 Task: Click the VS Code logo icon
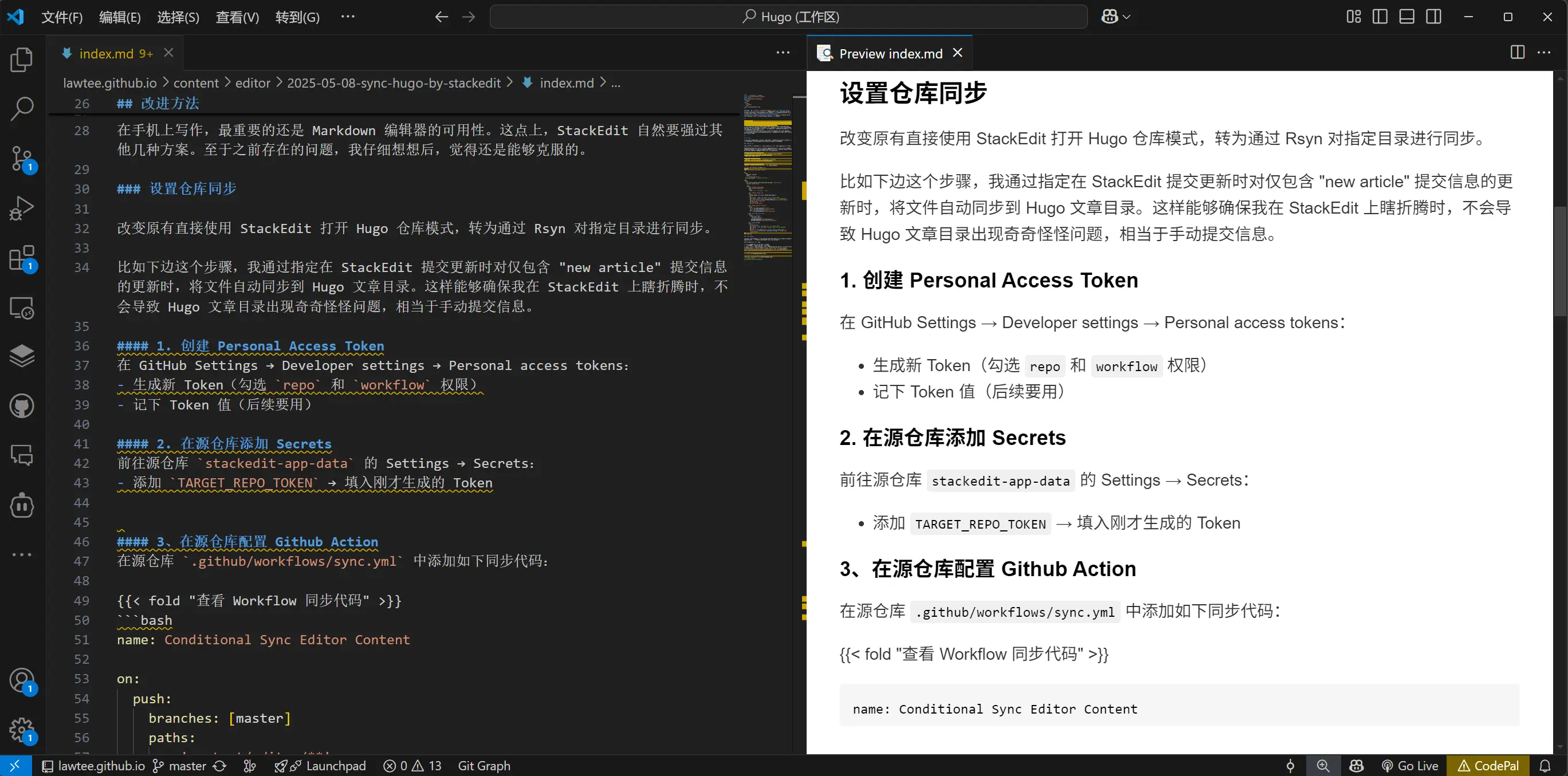[x=15, y=17]
